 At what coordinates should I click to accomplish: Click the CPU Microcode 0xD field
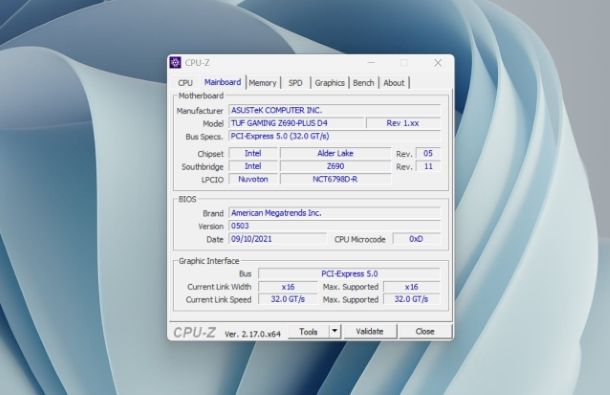416,239
